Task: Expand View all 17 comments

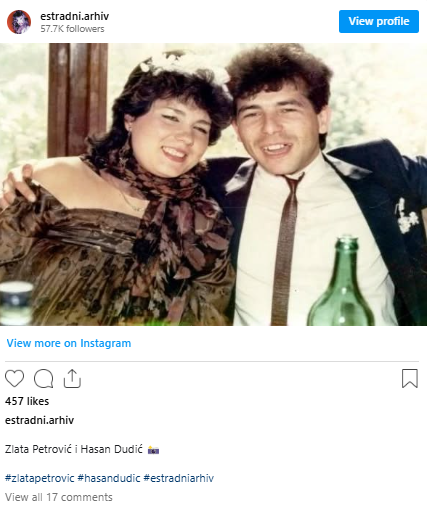Action: [x=59, y=497]
